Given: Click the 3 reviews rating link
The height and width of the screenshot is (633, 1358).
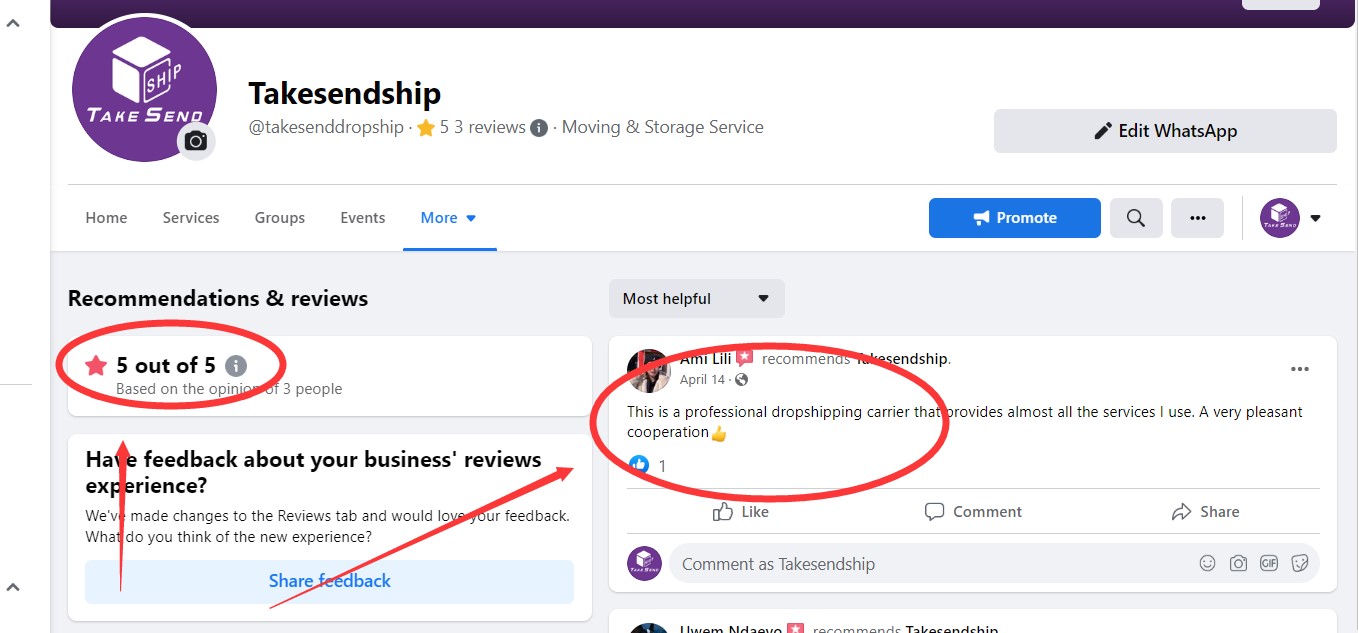Looking at the screenshot, I should coord(489,128).
